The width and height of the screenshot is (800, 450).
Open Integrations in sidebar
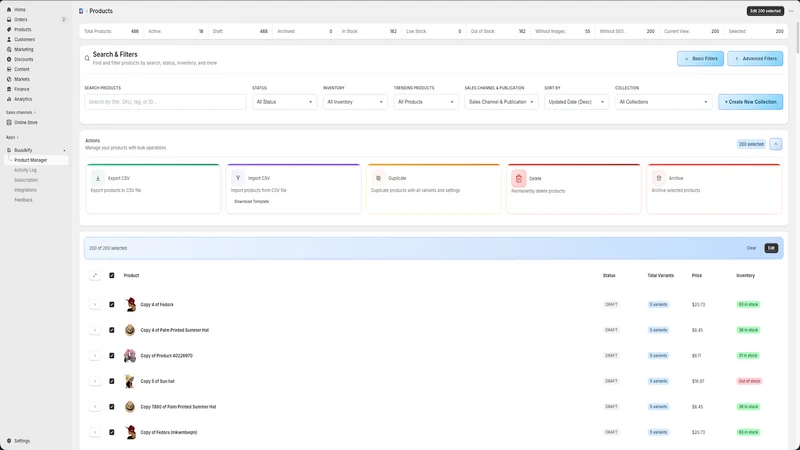click(x=26, y=190)
